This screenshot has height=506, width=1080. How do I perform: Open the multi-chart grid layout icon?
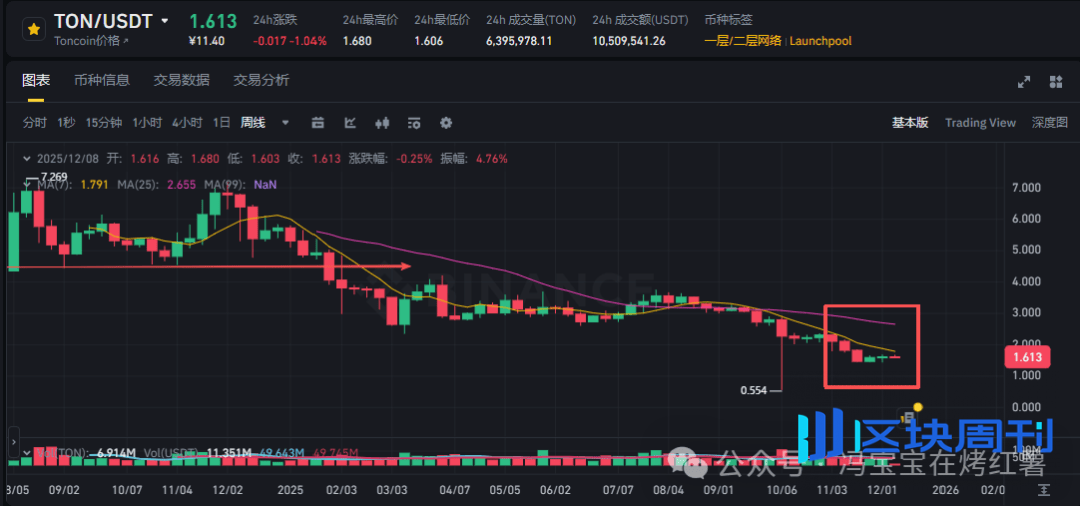(1056, 82)
